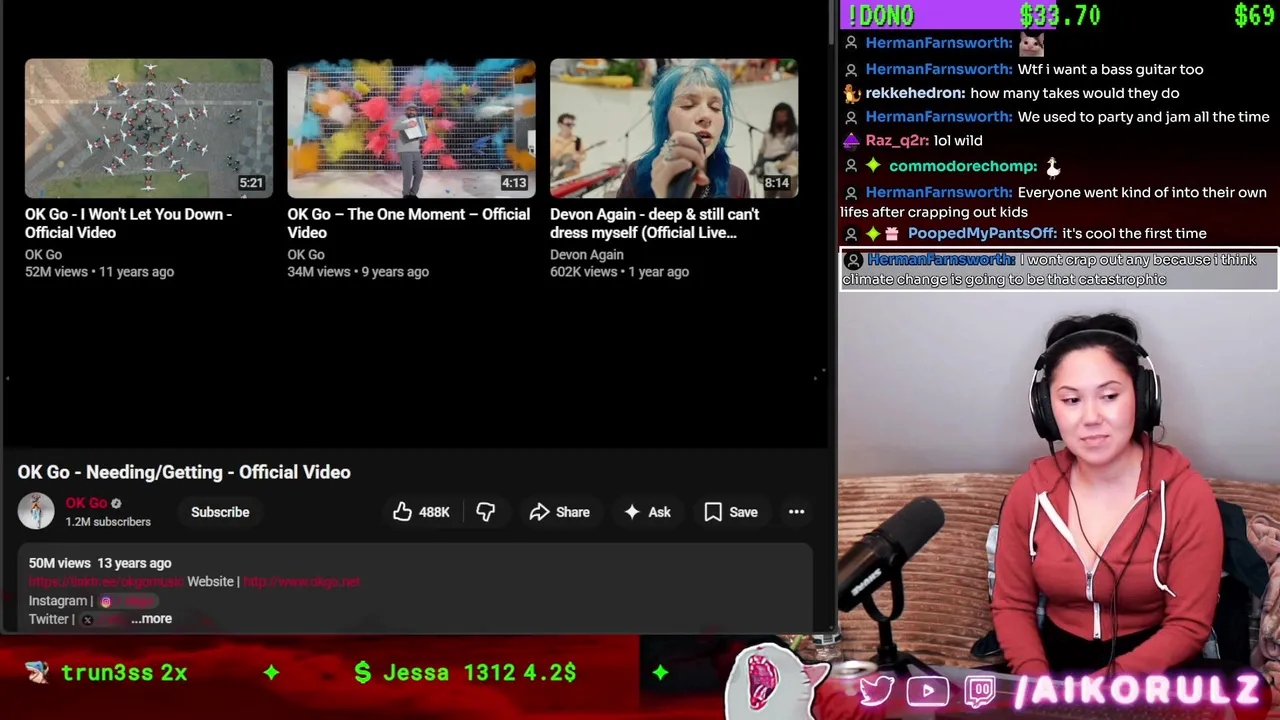Click the YouTube icon in overlay

coord(928,691)
